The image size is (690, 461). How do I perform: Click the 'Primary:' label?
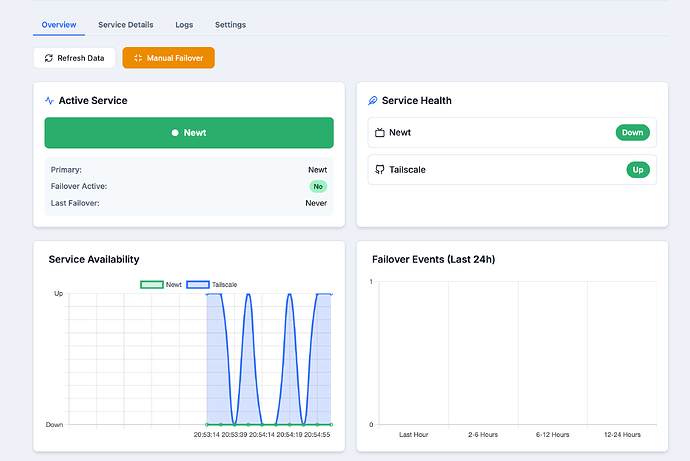coord(66,170)
